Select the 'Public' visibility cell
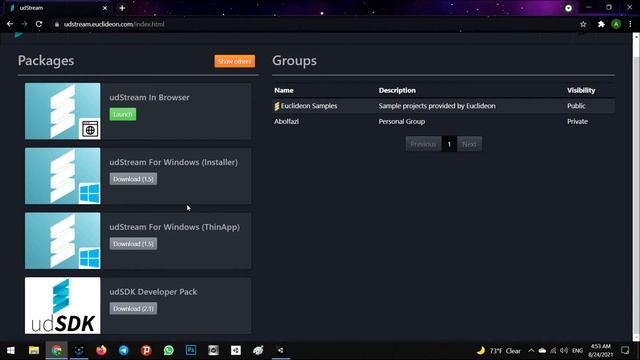The image size is (640, 360). pyautogui.click(x=576, y=106)
